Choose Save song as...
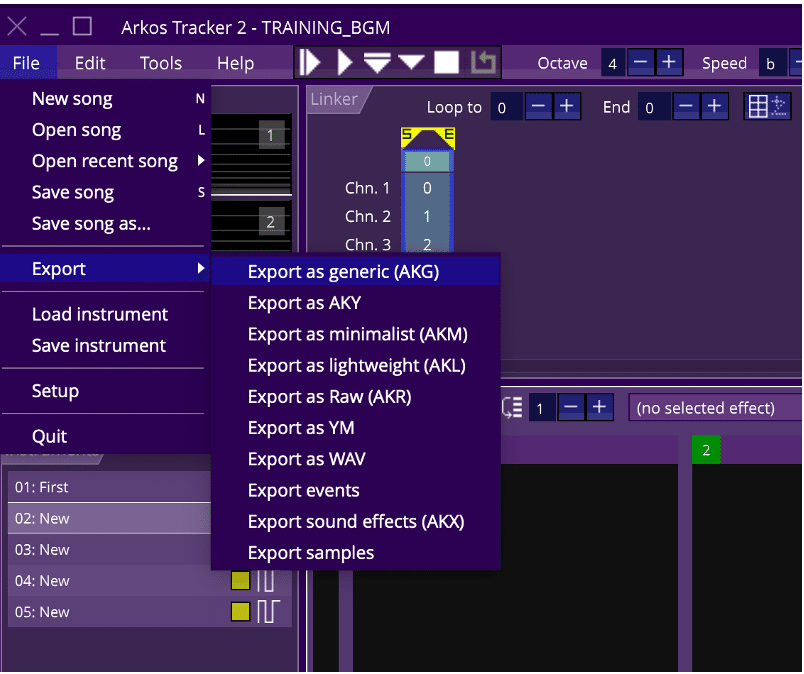804x674 pixels. point(105,224)
